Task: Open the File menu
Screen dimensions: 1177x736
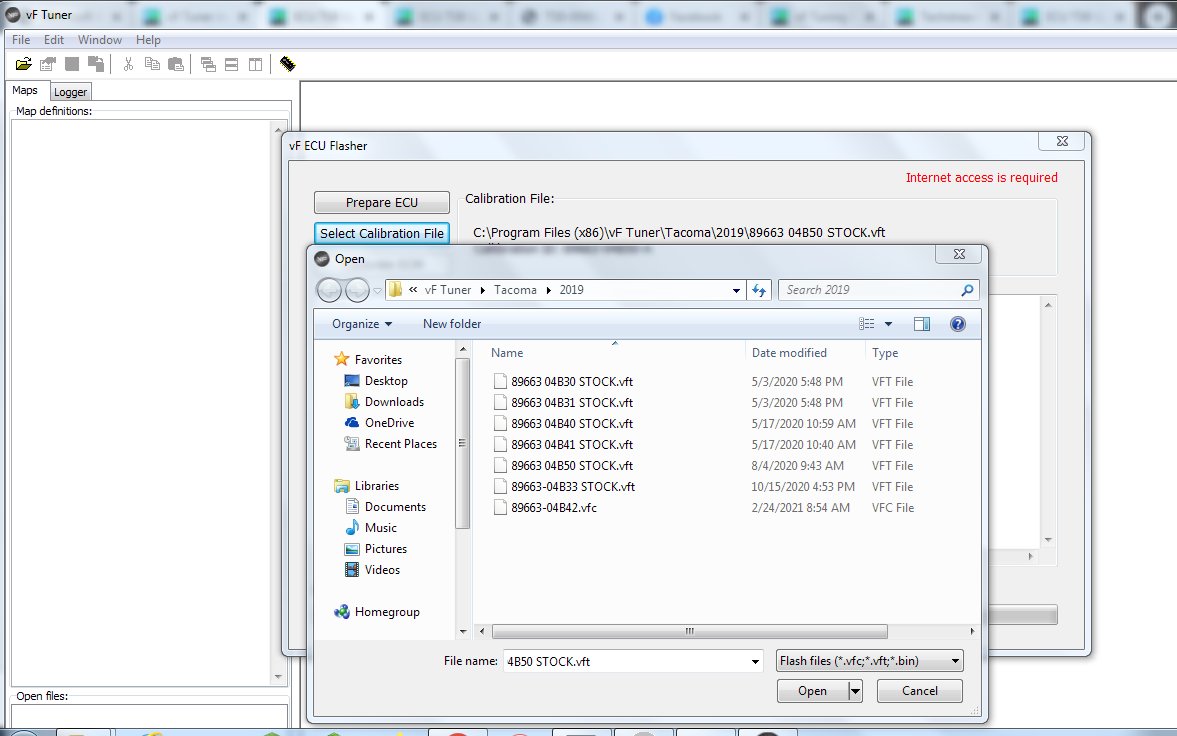Action: click(x=21, y=40)
